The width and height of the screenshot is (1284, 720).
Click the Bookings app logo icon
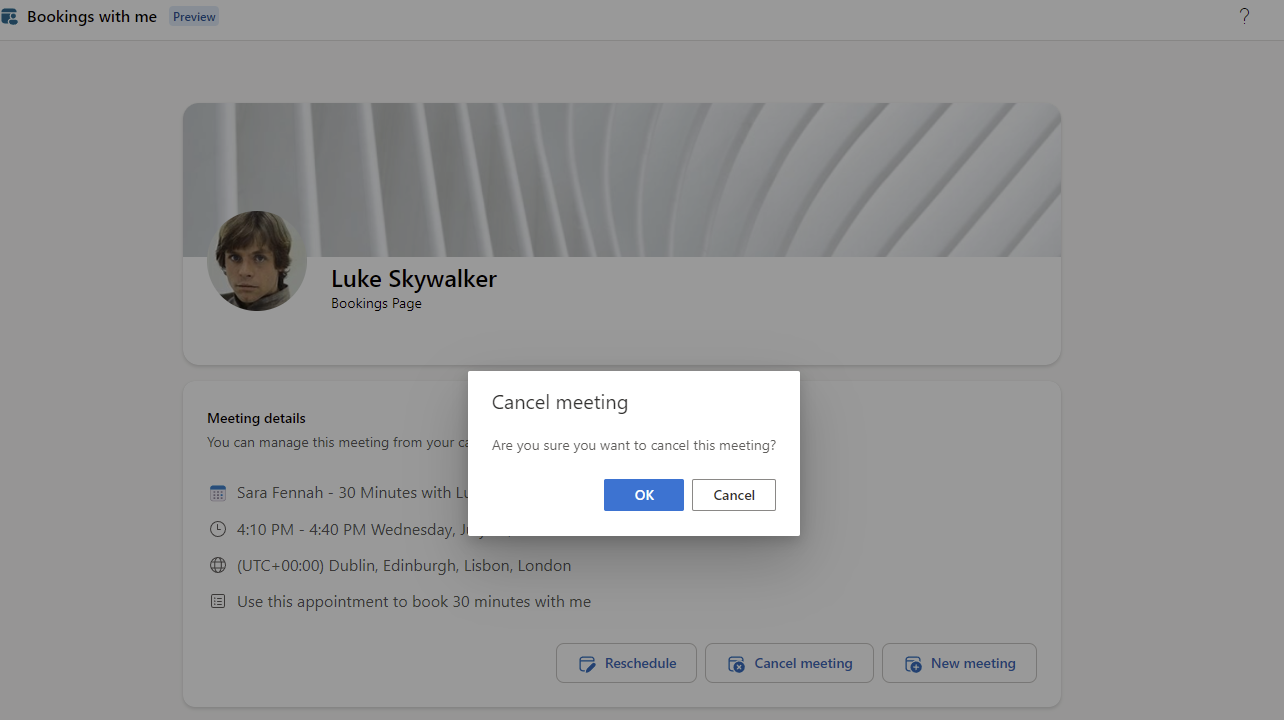click(x=10, y=17)
